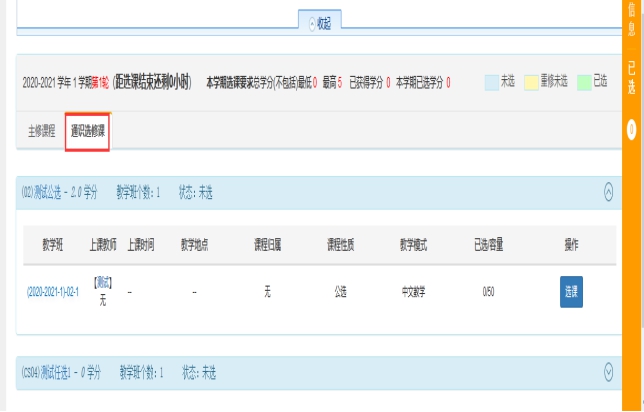Click the 收起 collapse button at top
The height and width of the screenshot is (412, 644).
coord(321,22)
